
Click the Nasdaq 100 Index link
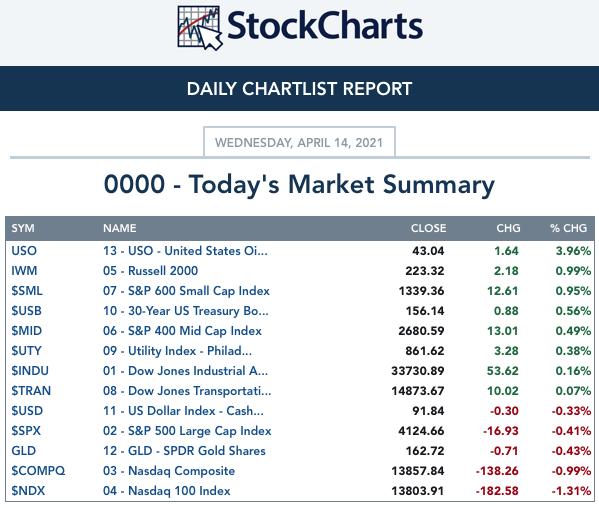(167, 491)
